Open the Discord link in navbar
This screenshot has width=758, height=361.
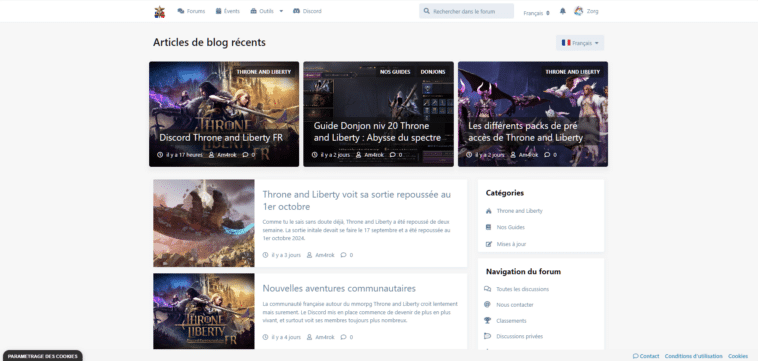pyautogui.click(x=307, y=11)
